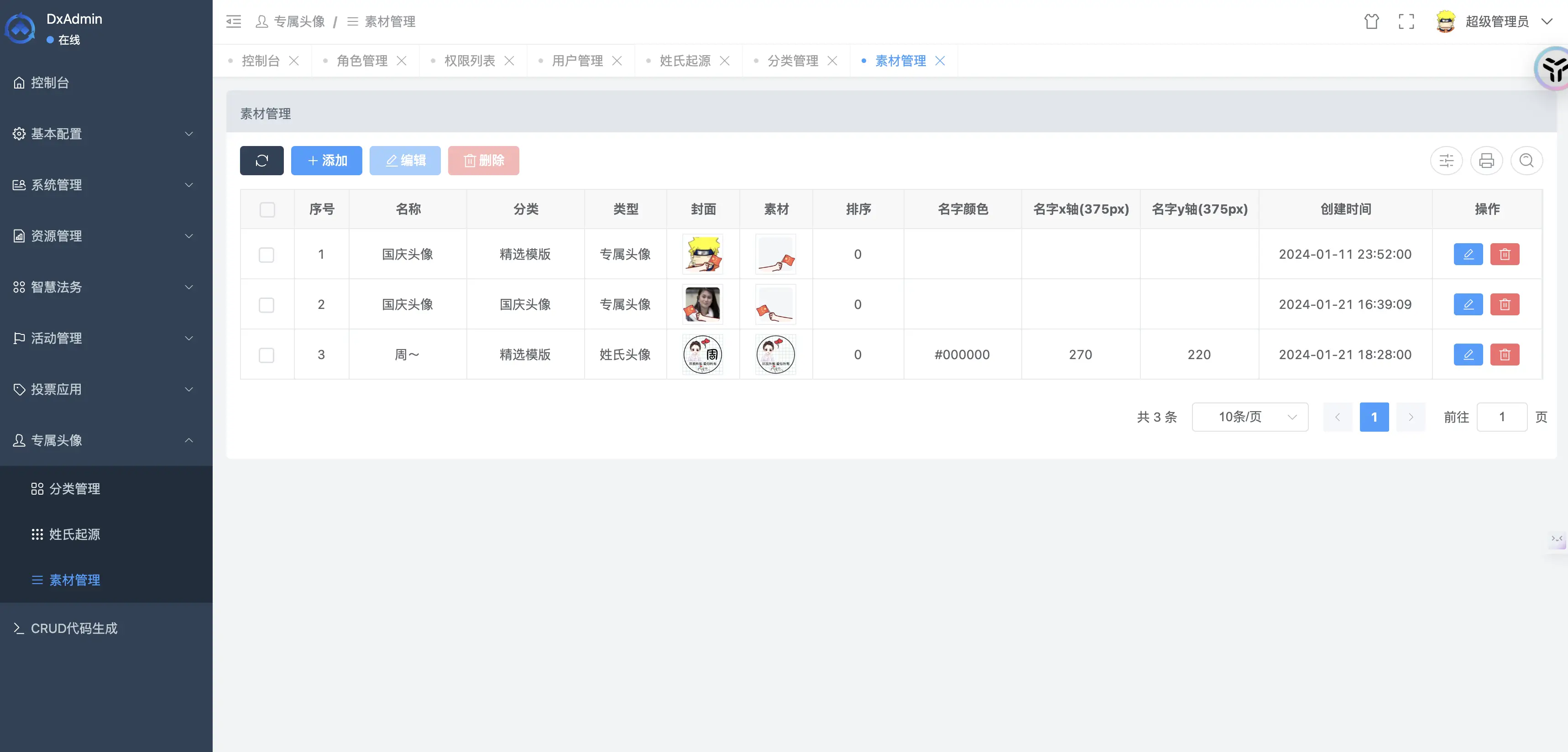Edit row 2 created 2024-01-21 16:39:09
This screenshot has width=1568, height=752.
pos(1468,304)
